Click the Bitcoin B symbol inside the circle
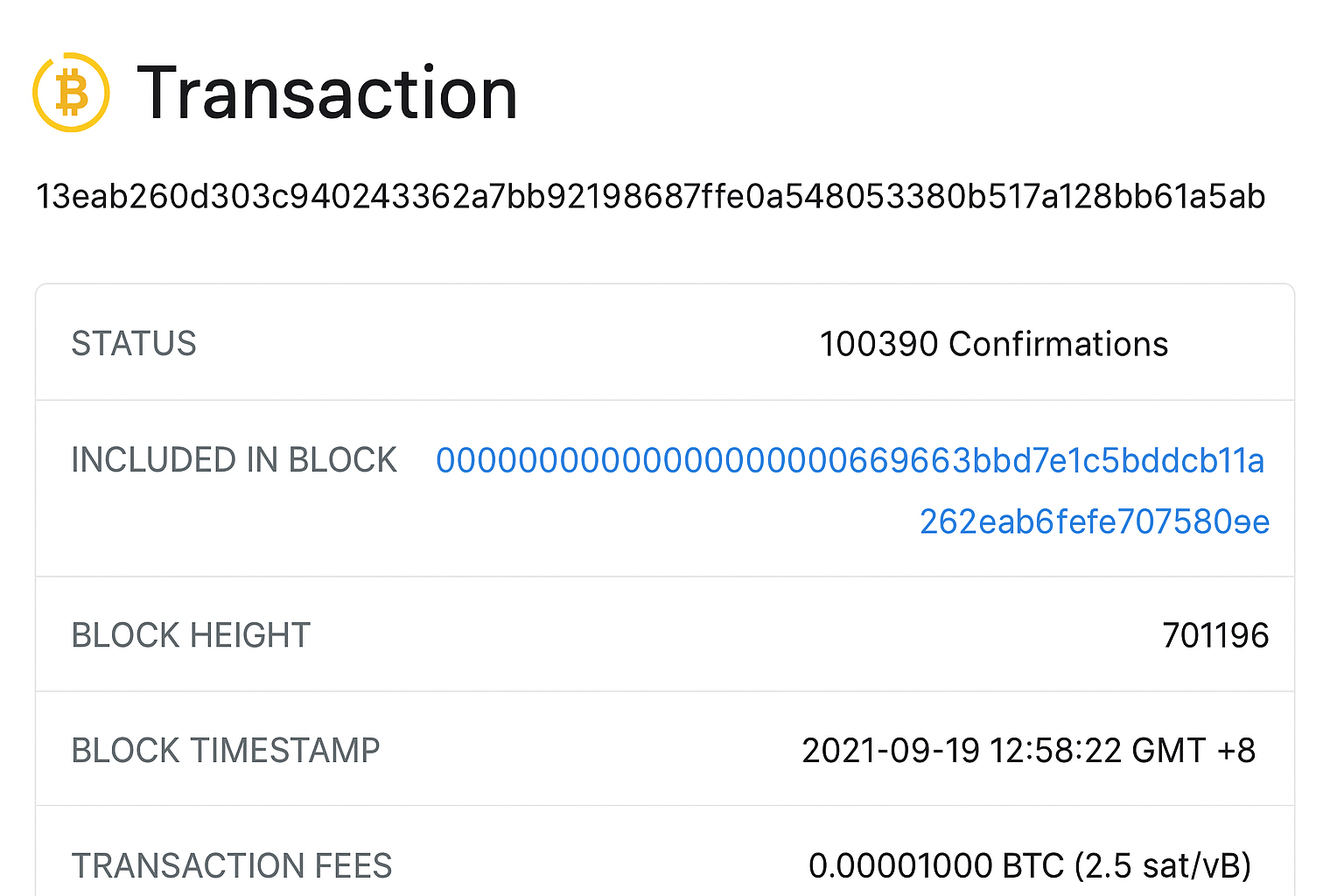The height and width of the screenshot is (896, 1344). pos(70,93)
